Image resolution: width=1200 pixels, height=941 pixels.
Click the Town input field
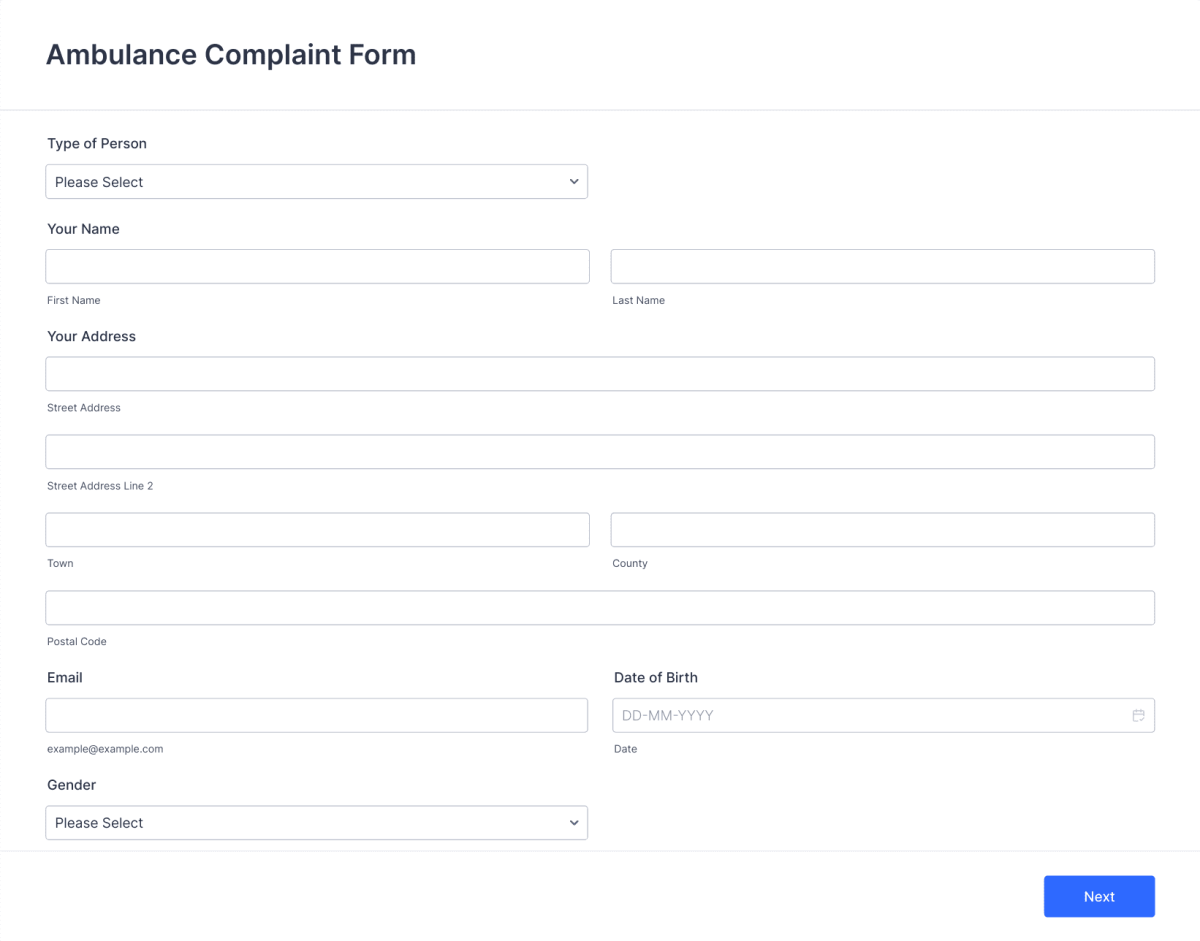click(x=317, y=529)
